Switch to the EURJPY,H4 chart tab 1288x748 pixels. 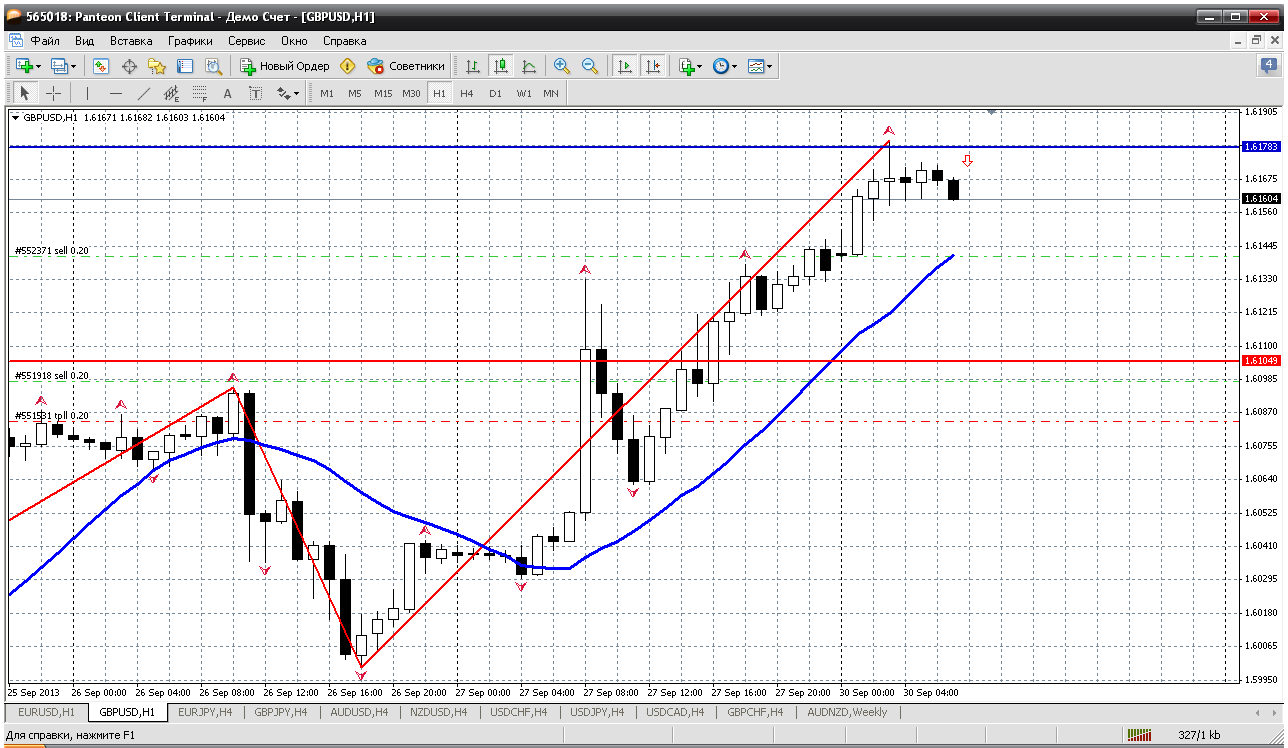tap(205, 713)
